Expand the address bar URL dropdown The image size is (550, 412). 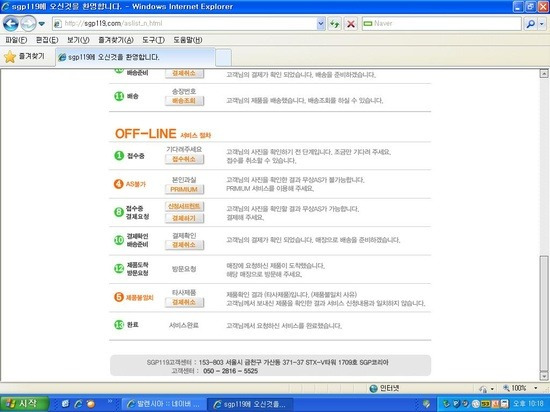321,24
